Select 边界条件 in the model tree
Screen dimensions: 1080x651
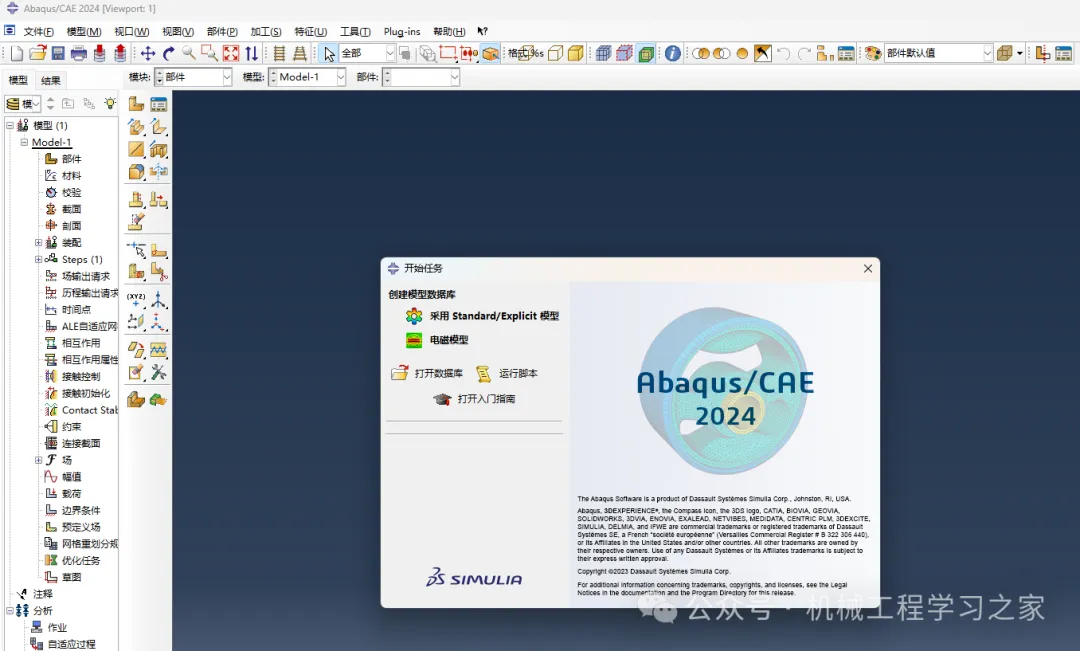point(81,510)
